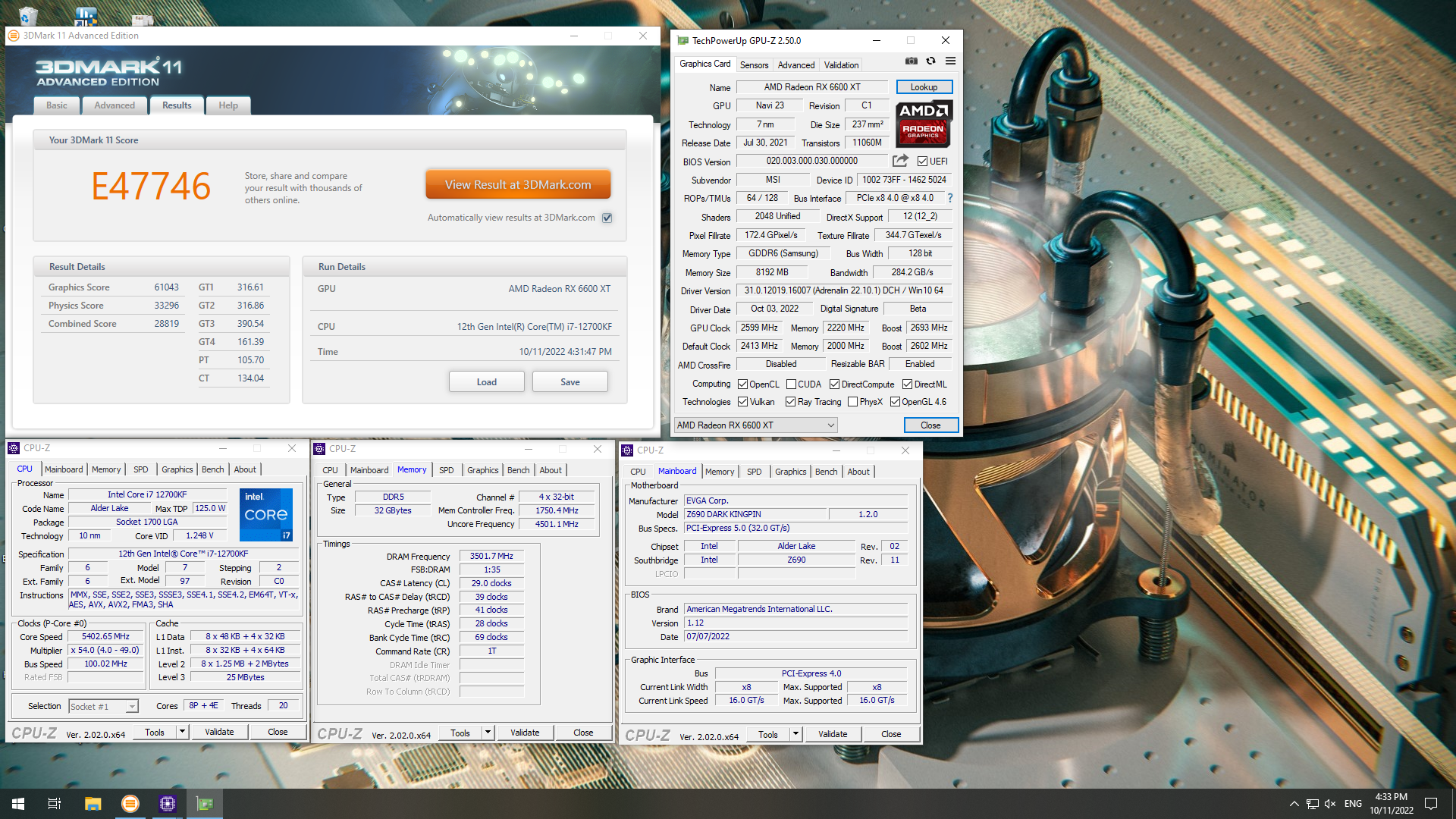The image size is (1456, 819).
Task: Open the notification center icon
Action: 1431,804
